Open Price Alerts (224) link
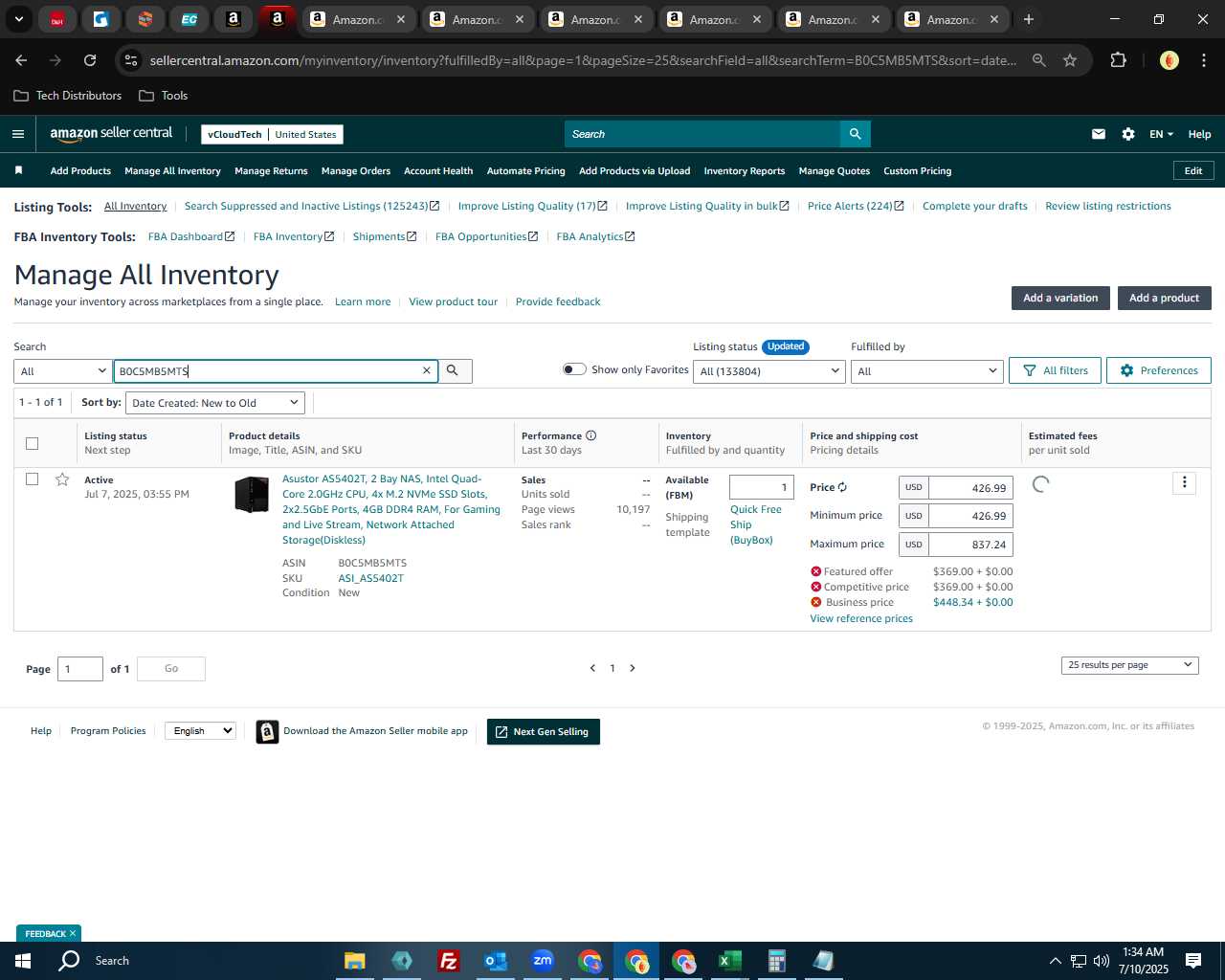 [856, 206]
